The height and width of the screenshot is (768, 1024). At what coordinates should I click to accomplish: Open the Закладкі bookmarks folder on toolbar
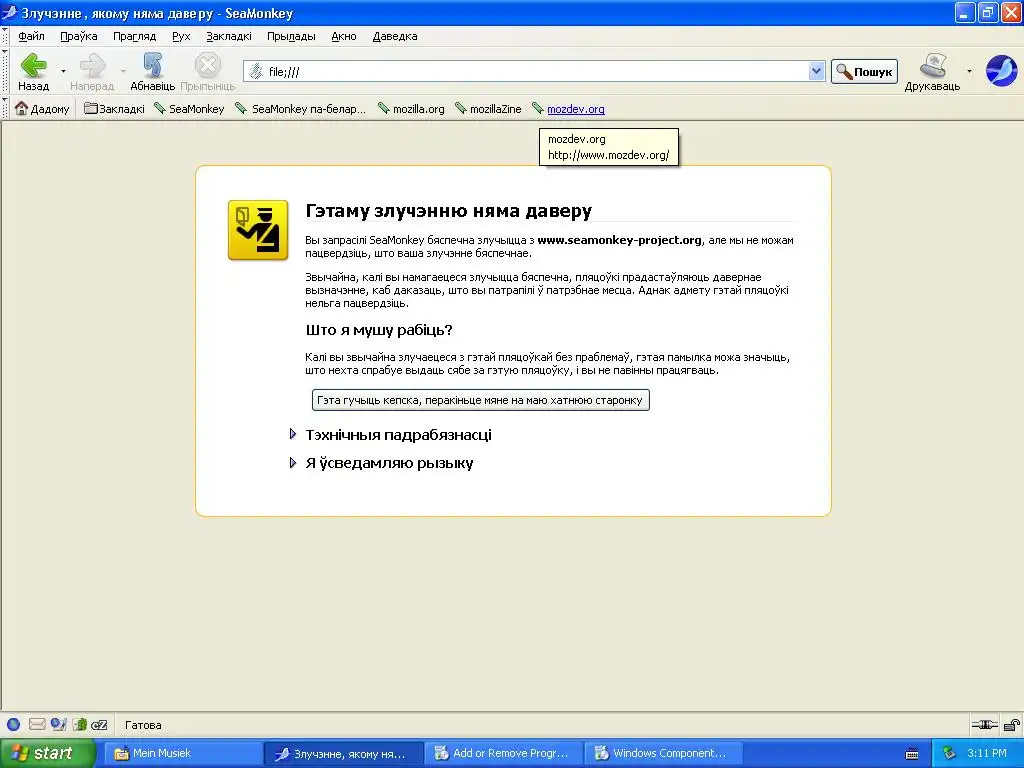click(114, 108)
